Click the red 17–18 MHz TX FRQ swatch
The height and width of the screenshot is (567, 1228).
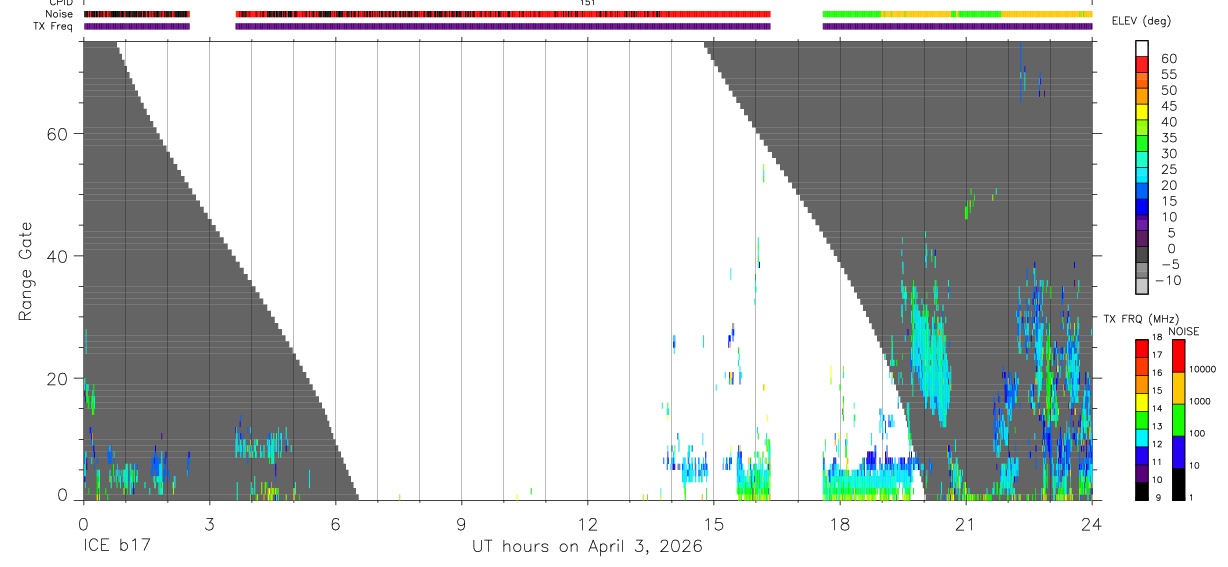click(x=1142, y=347)
